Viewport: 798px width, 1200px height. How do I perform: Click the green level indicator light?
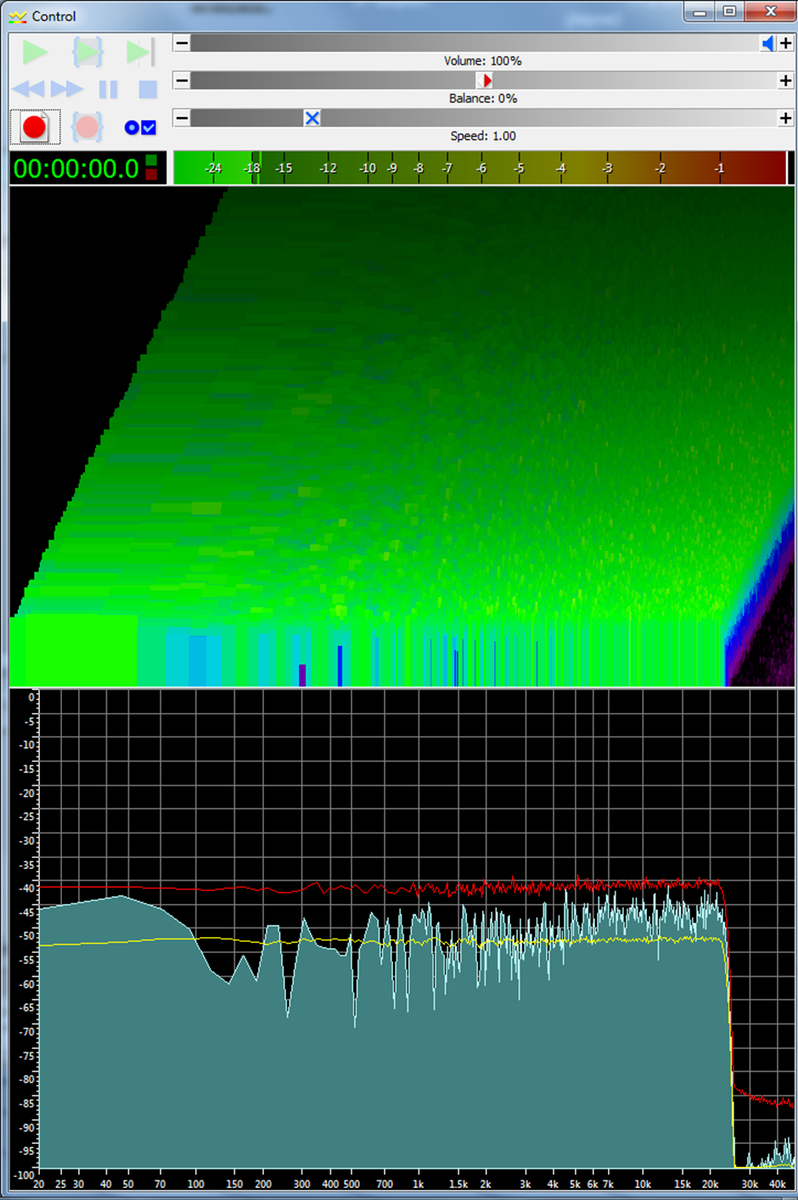[151, 160]
